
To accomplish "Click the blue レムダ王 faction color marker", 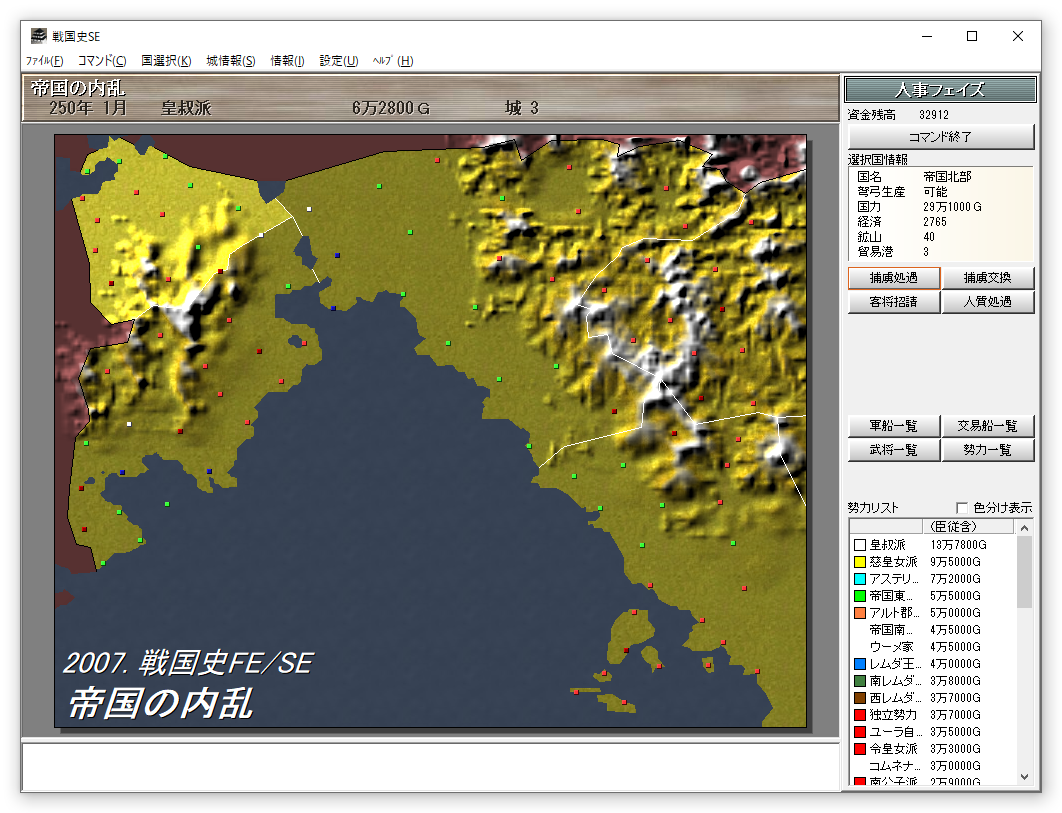I will [x=860, y=664].
